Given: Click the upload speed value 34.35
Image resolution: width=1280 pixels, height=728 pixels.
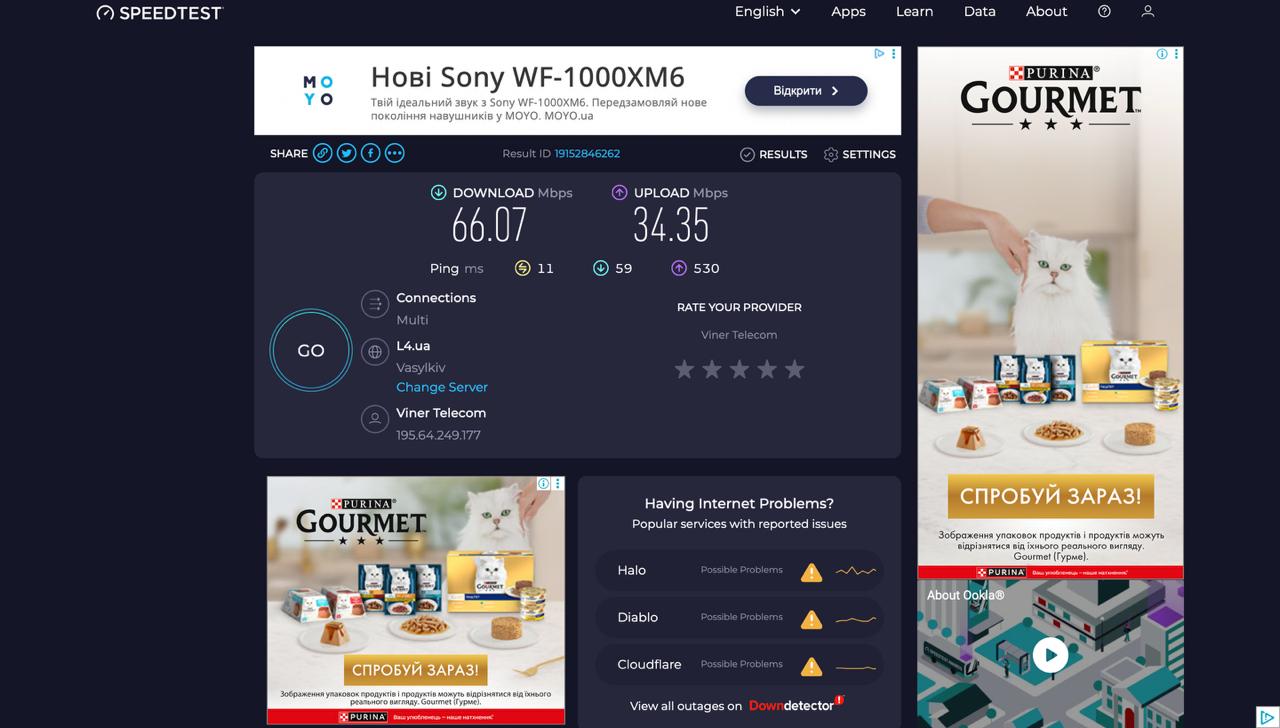Looking at the screenshot, I should click(671, 226).
